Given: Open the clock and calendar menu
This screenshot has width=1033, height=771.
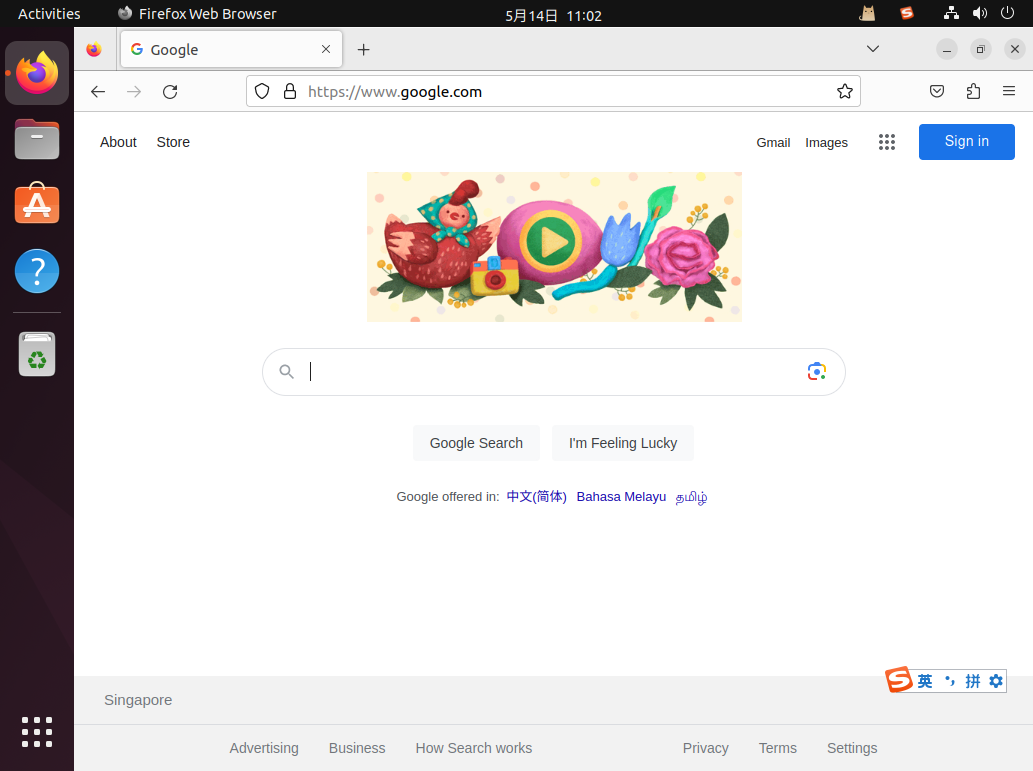Looking at the screenshot, I should pyautogui.click(x=553, y=15).
